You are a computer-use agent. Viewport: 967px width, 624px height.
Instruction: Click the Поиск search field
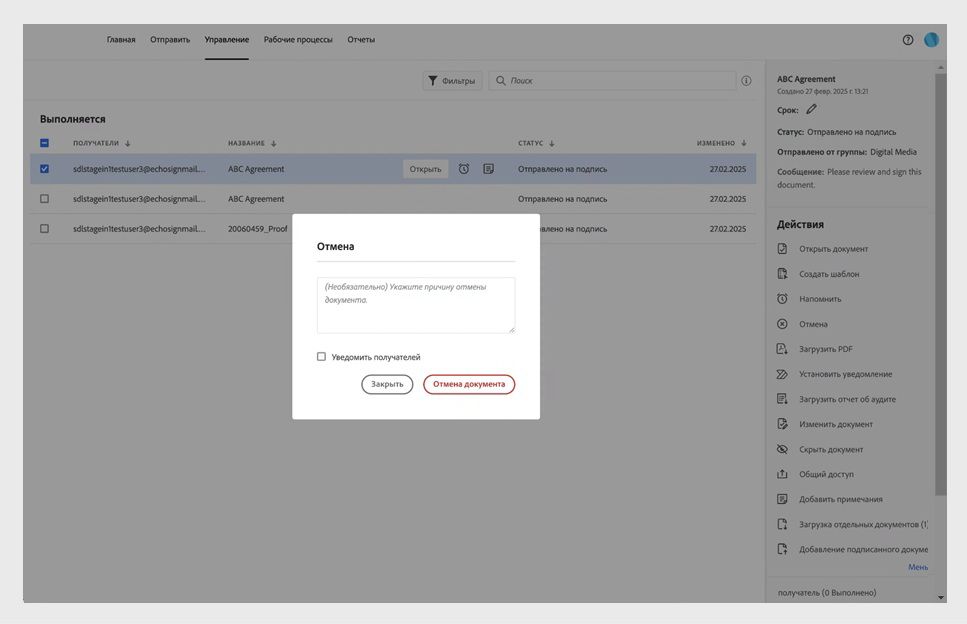point(614,81)
